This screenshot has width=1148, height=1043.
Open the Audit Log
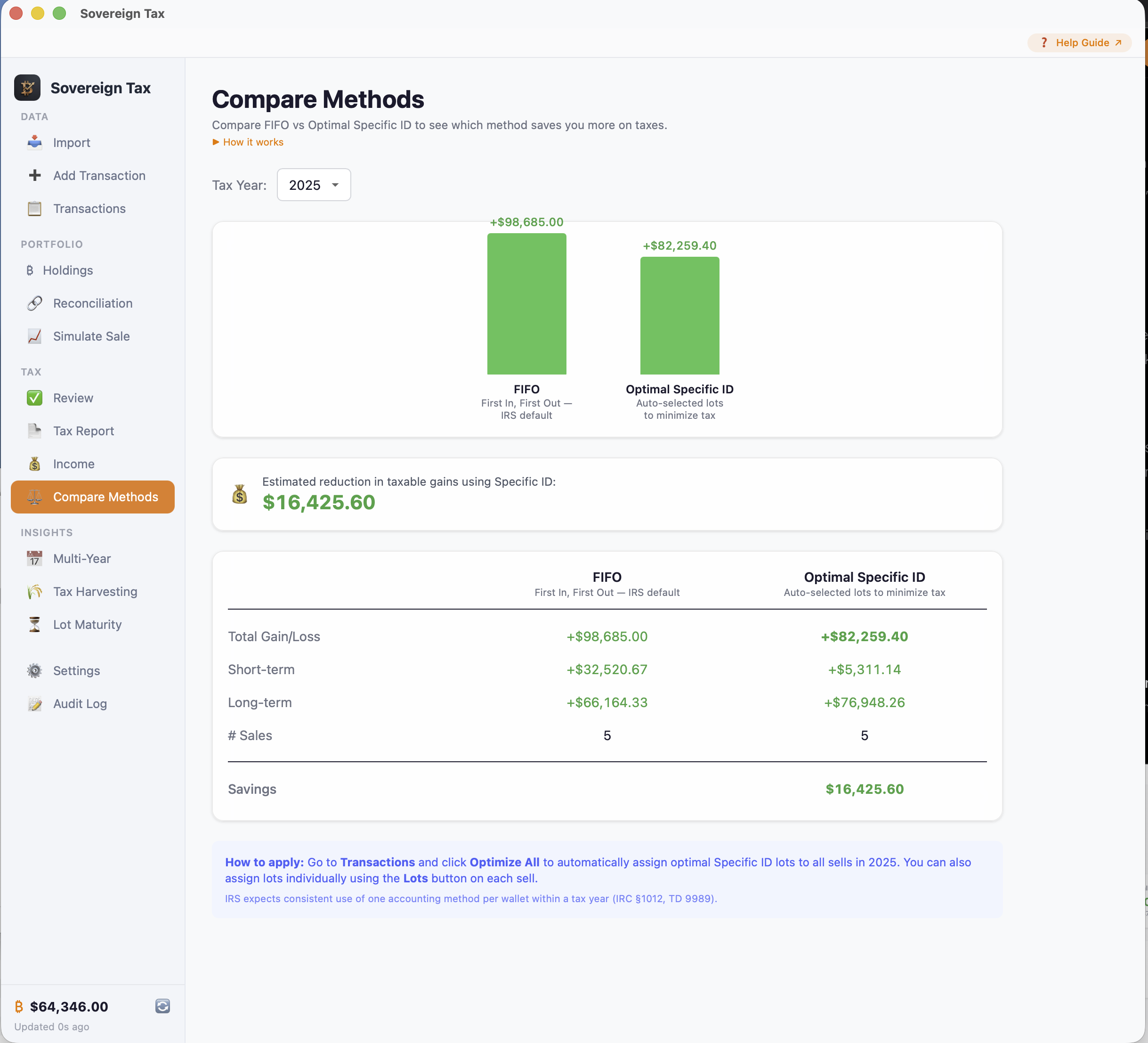click(79, 703)
